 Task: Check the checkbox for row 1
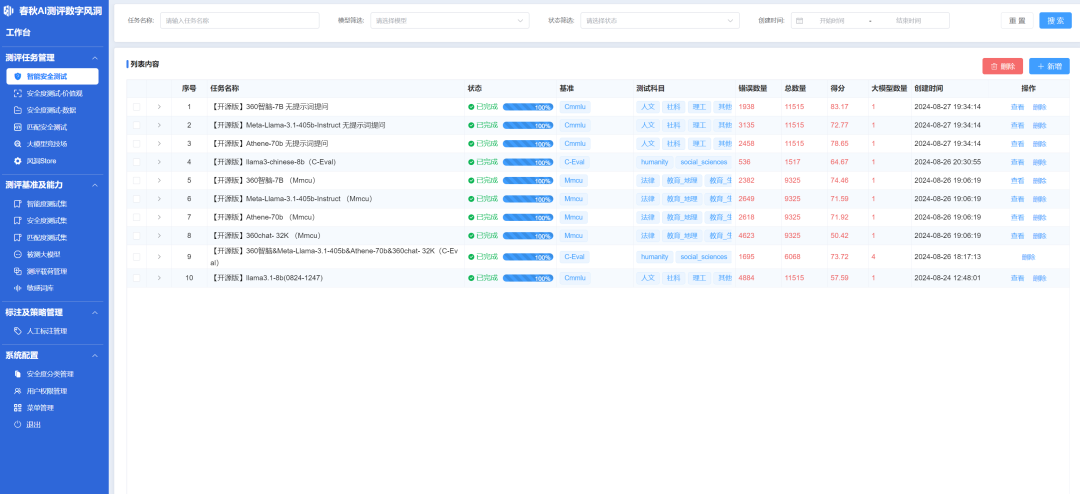click(x=137, y=107)
